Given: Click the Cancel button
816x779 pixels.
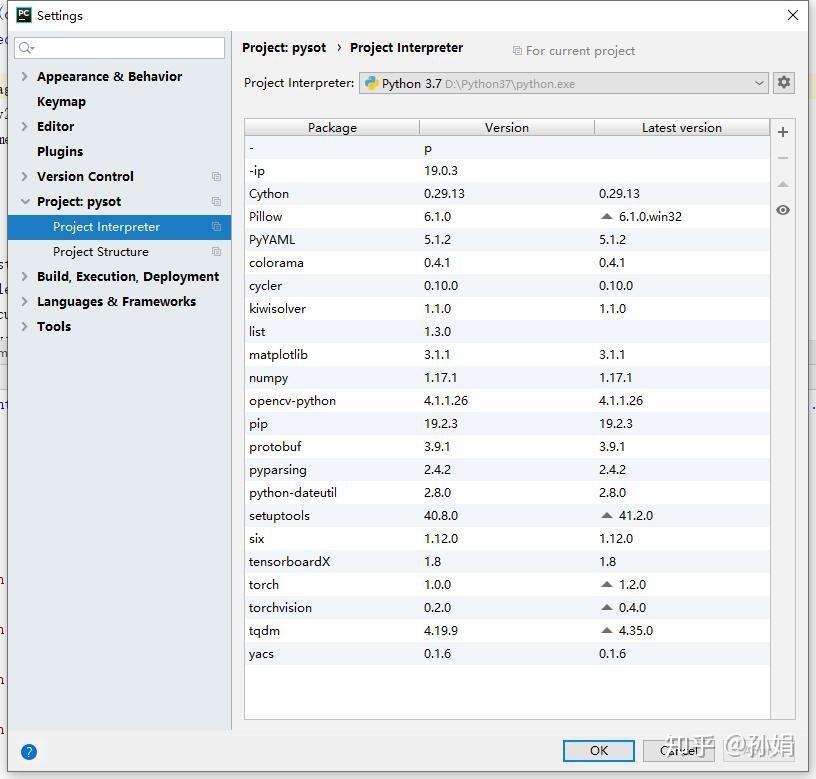Looking at the screenshot, I should tap(679, 750).
